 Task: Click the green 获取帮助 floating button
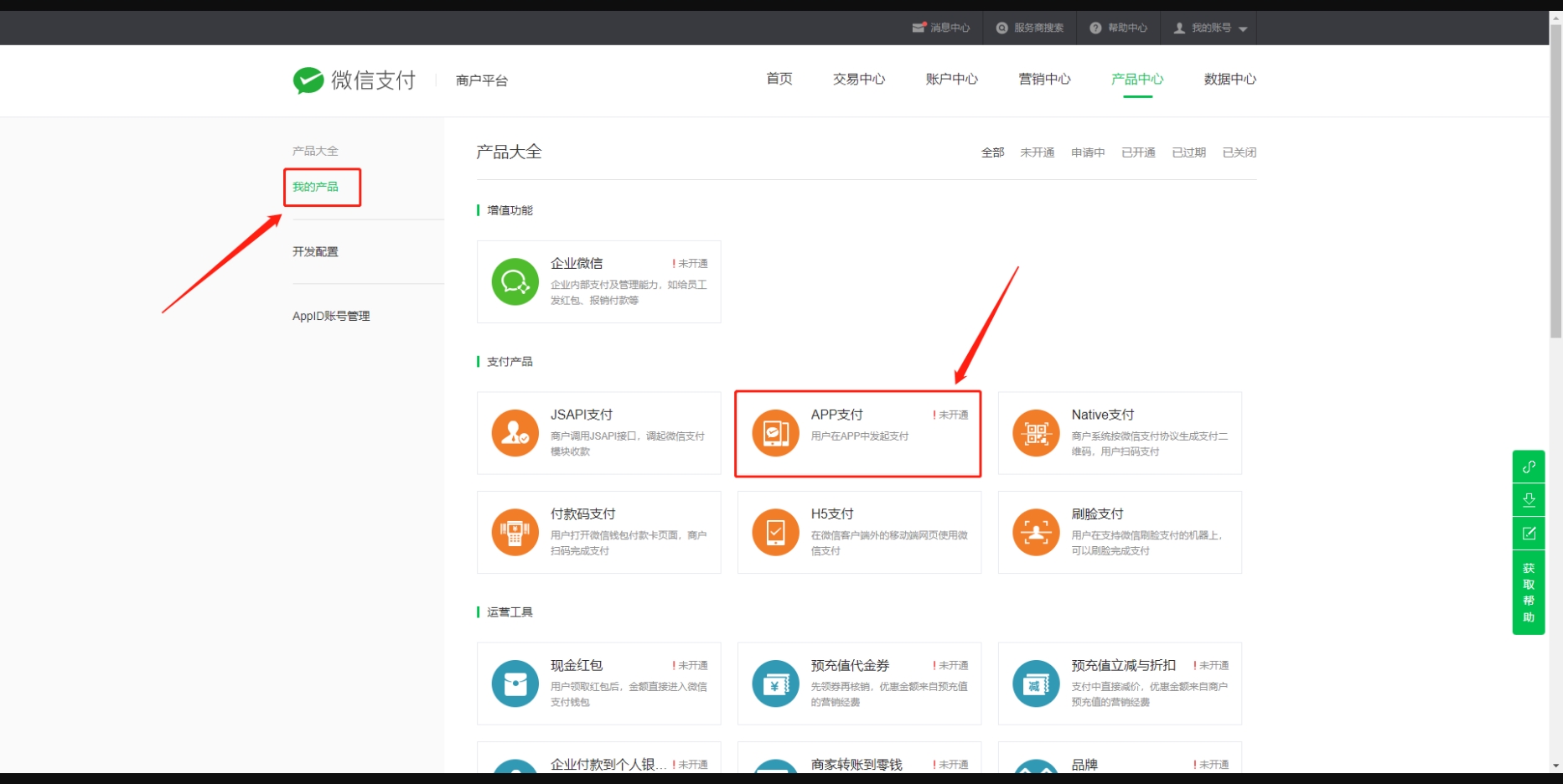pyautogui.click(x=1528, y=592)
